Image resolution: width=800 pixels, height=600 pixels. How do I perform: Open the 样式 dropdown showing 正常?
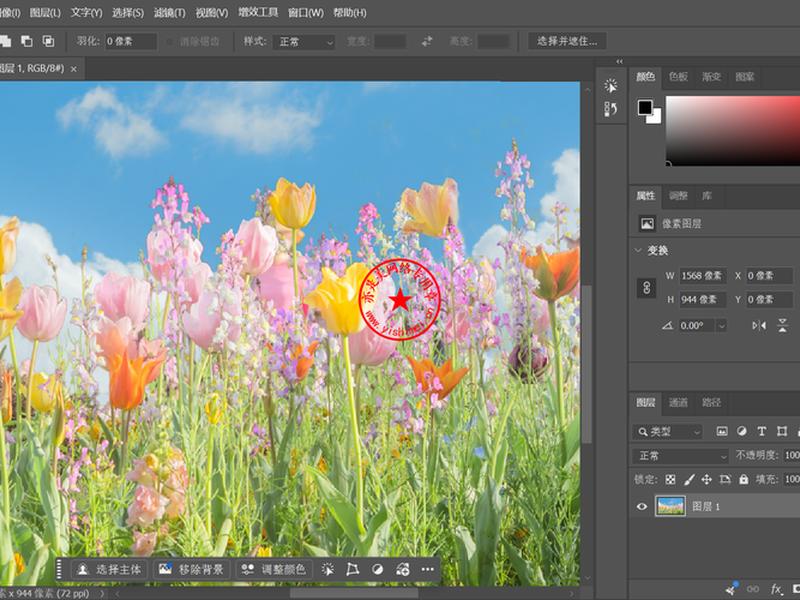[304, 42]
